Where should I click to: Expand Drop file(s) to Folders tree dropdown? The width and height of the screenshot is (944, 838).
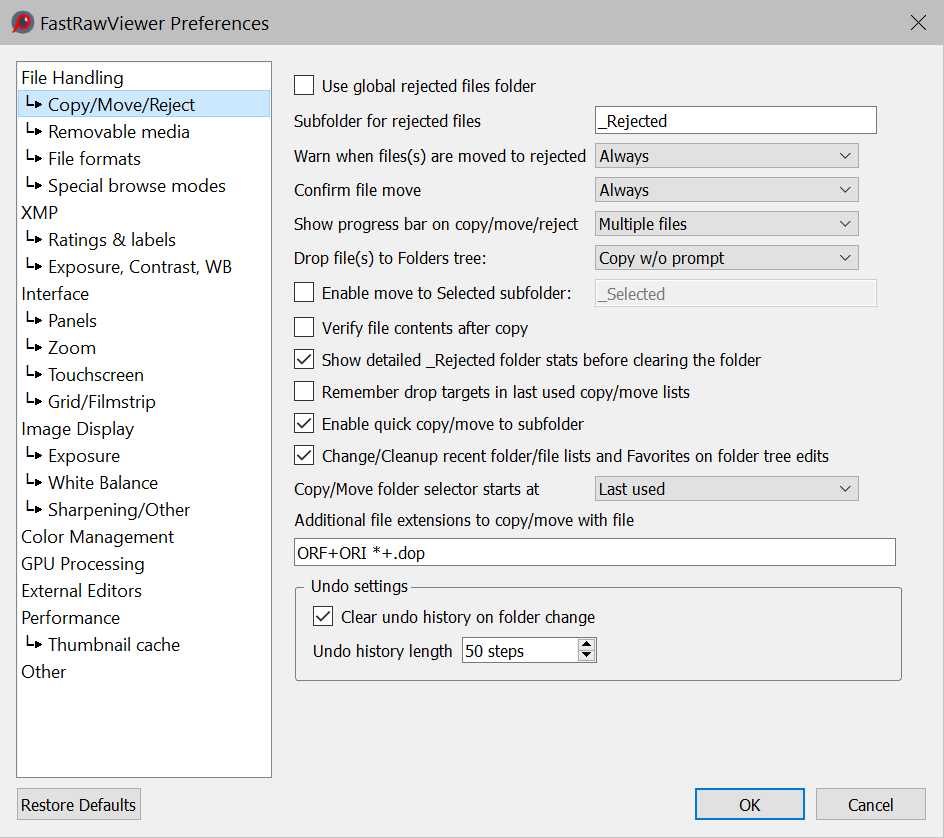726,258
